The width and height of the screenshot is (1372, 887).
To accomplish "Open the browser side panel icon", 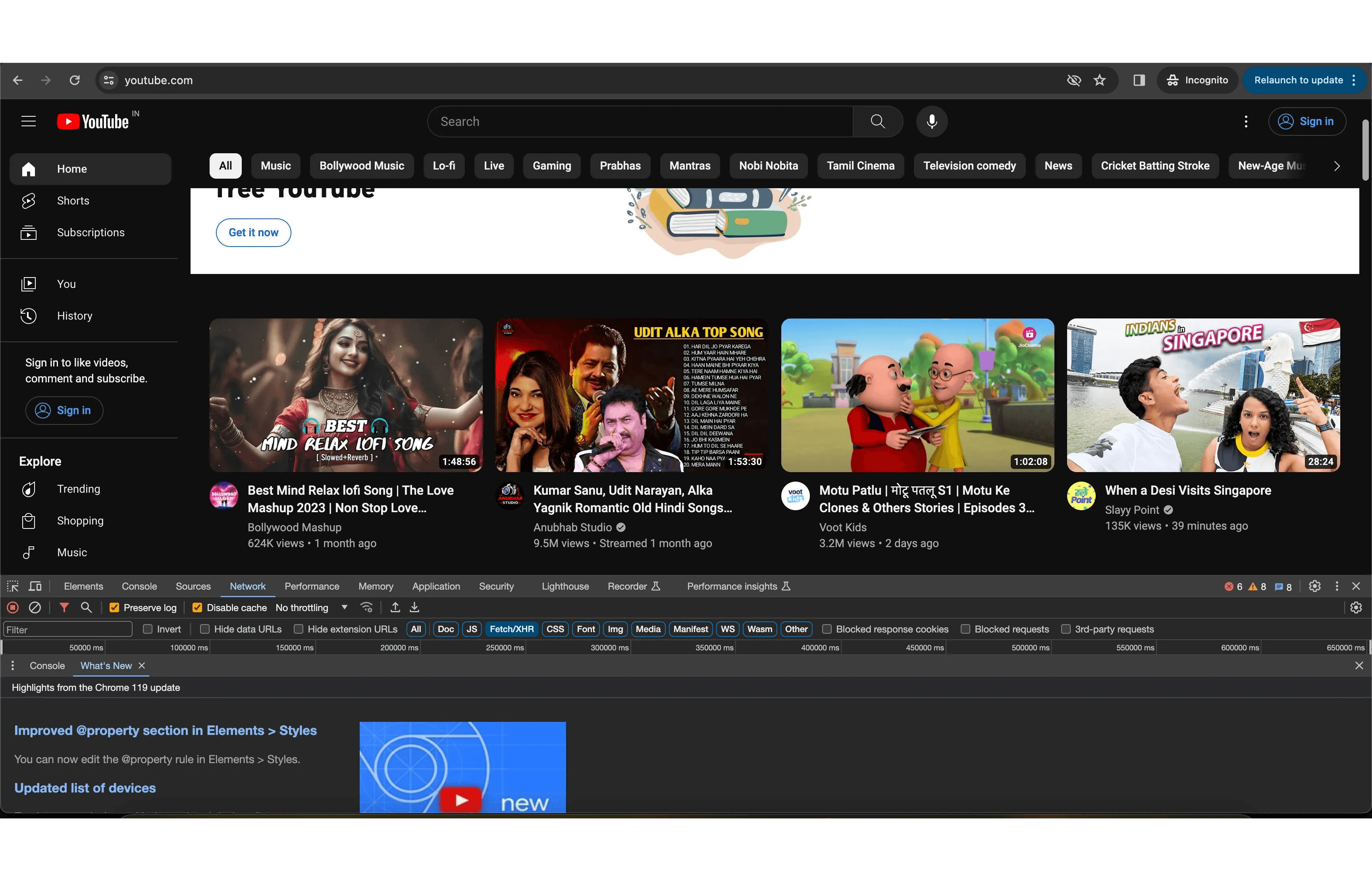I will (1139, 80).
